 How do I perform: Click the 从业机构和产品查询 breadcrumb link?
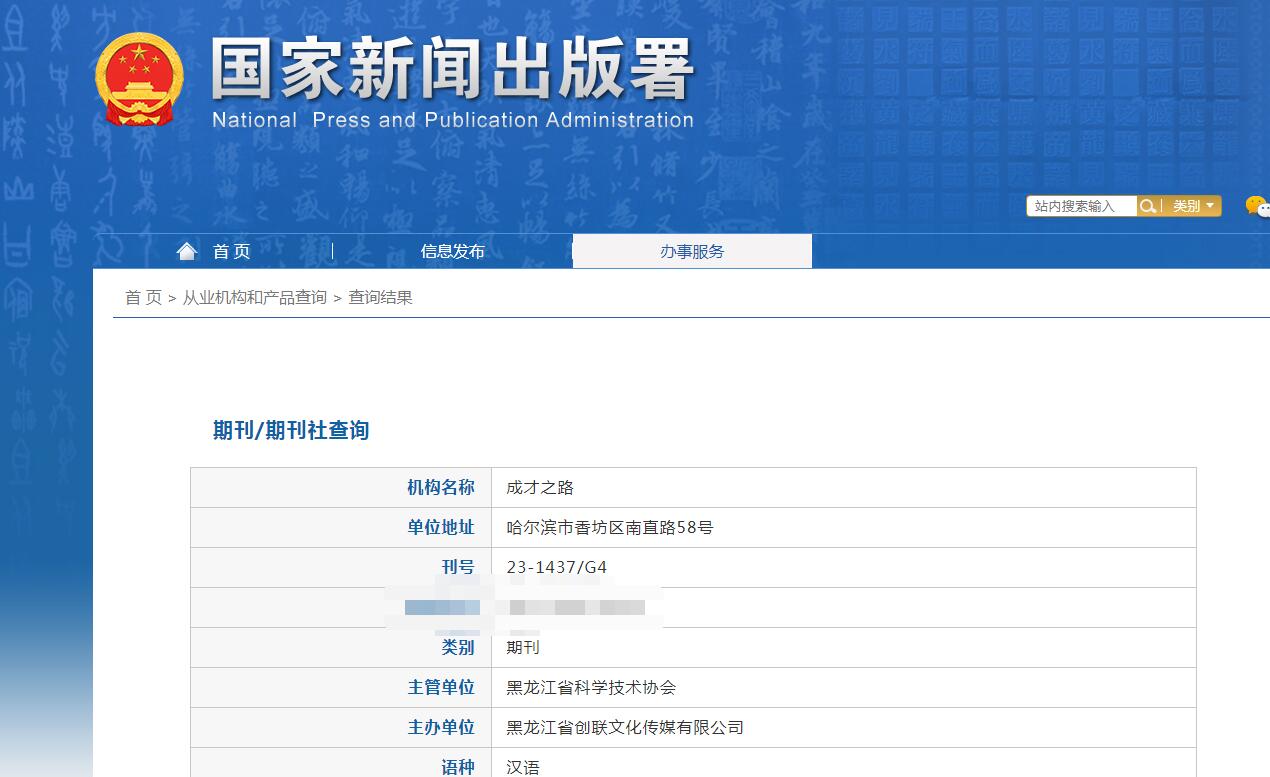[x=253, y=296]
